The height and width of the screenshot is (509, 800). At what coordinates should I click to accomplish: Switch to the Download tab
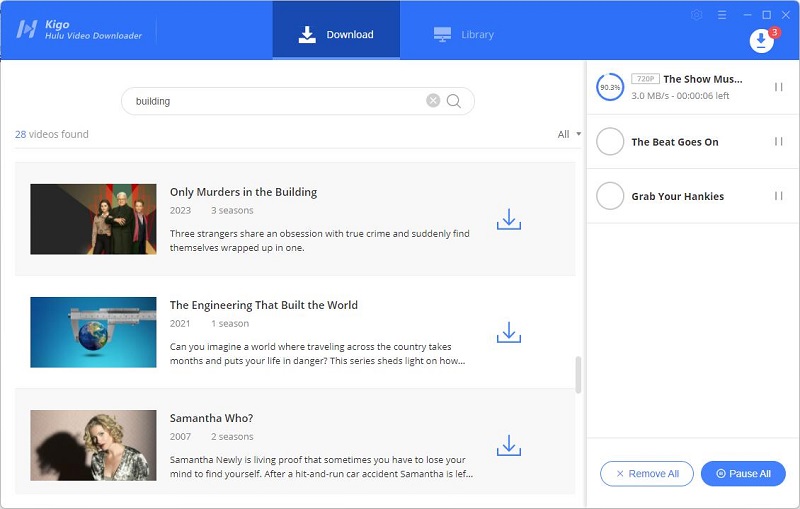[x=336, y=30]
